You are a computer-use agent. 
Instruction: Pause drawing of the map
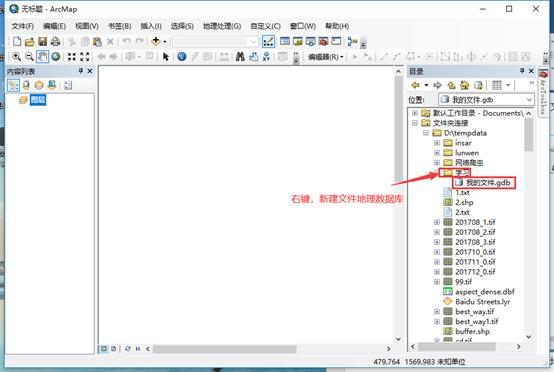pyautogui.click(x=137, y=349)
